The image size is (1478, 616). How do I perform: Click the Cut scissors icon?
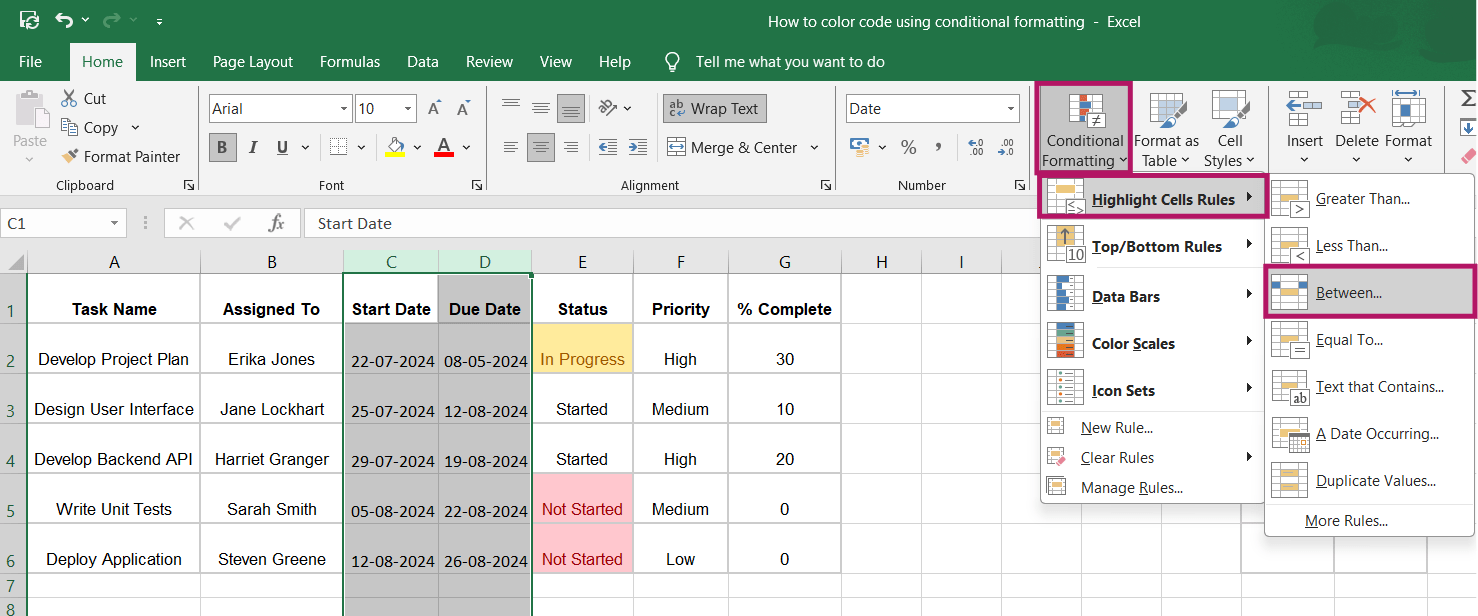[69, 98]
